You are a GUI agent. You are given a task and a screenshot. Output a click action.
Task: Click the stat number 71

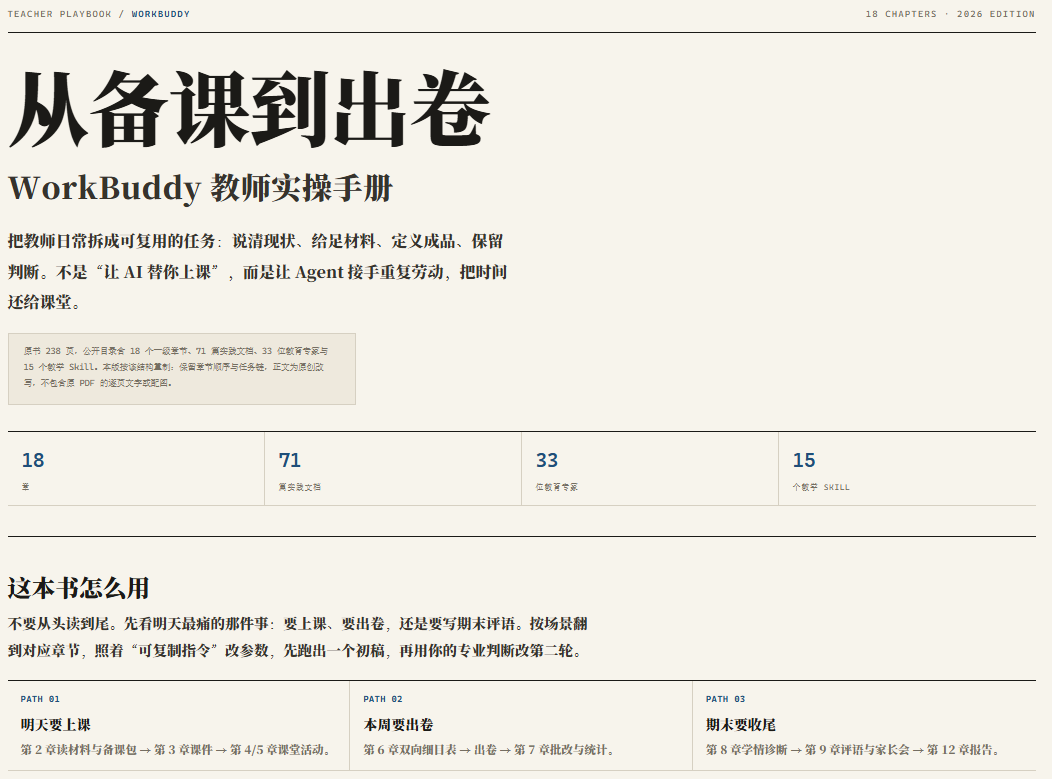pyautogui.click(x=290, y=460)
